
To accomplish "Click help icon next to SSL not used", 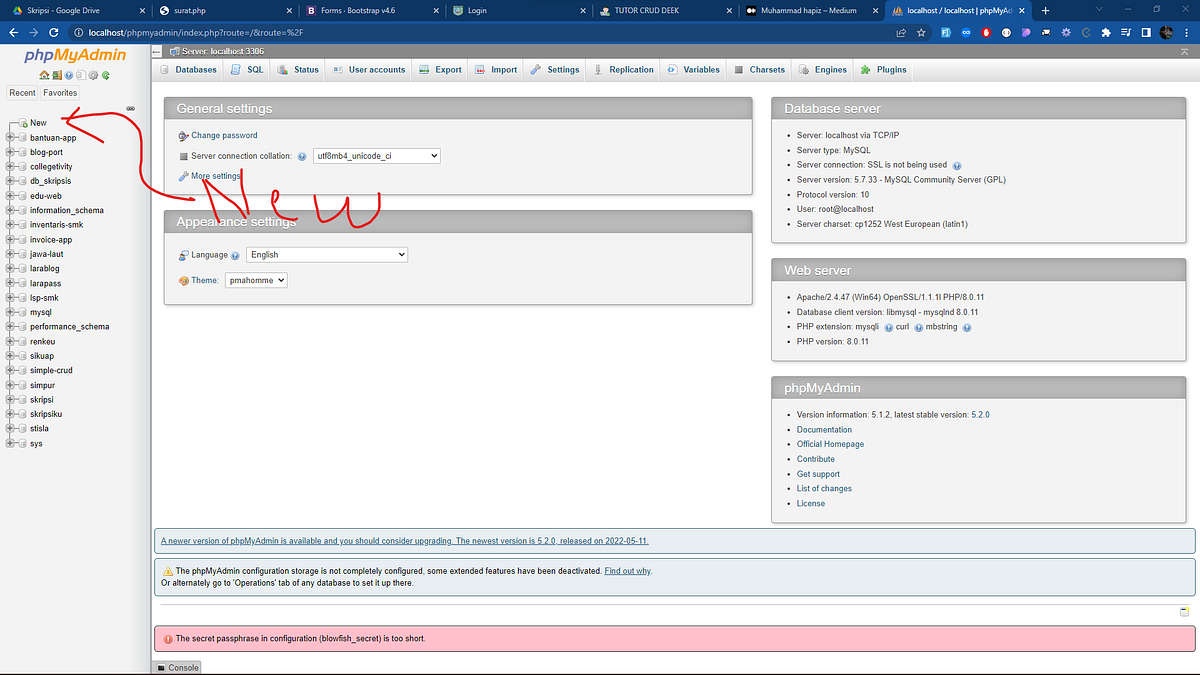I will pos(957,165).
